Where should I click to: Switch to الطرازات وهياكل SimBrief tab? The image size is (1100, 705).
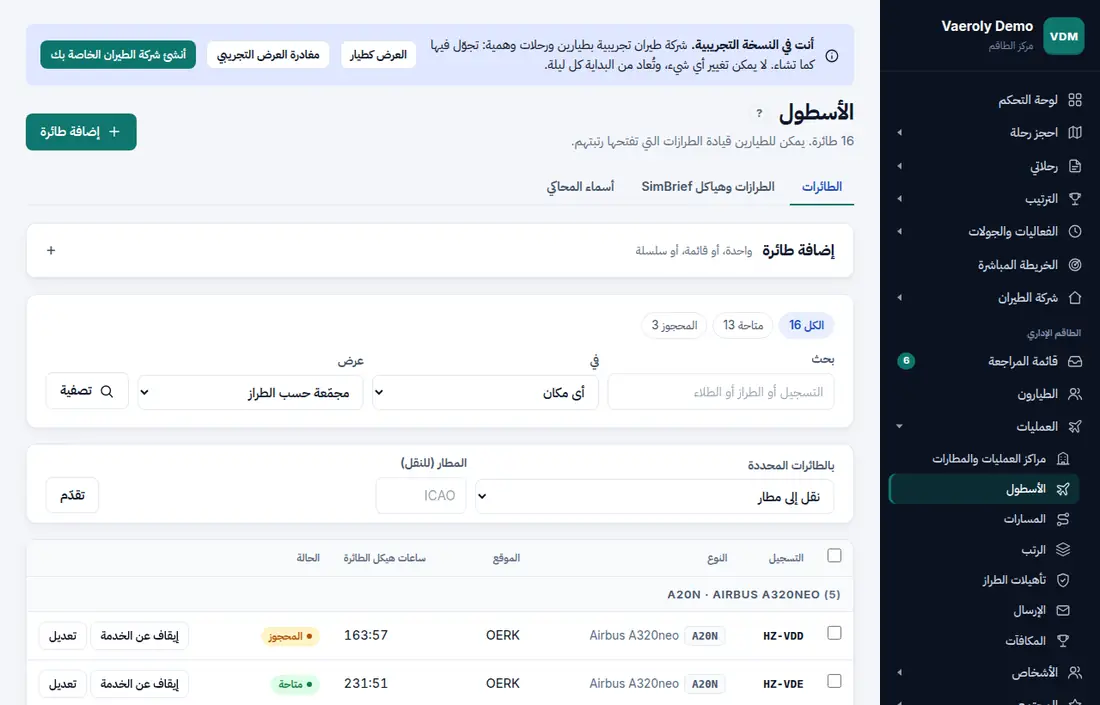coord(708,187)
